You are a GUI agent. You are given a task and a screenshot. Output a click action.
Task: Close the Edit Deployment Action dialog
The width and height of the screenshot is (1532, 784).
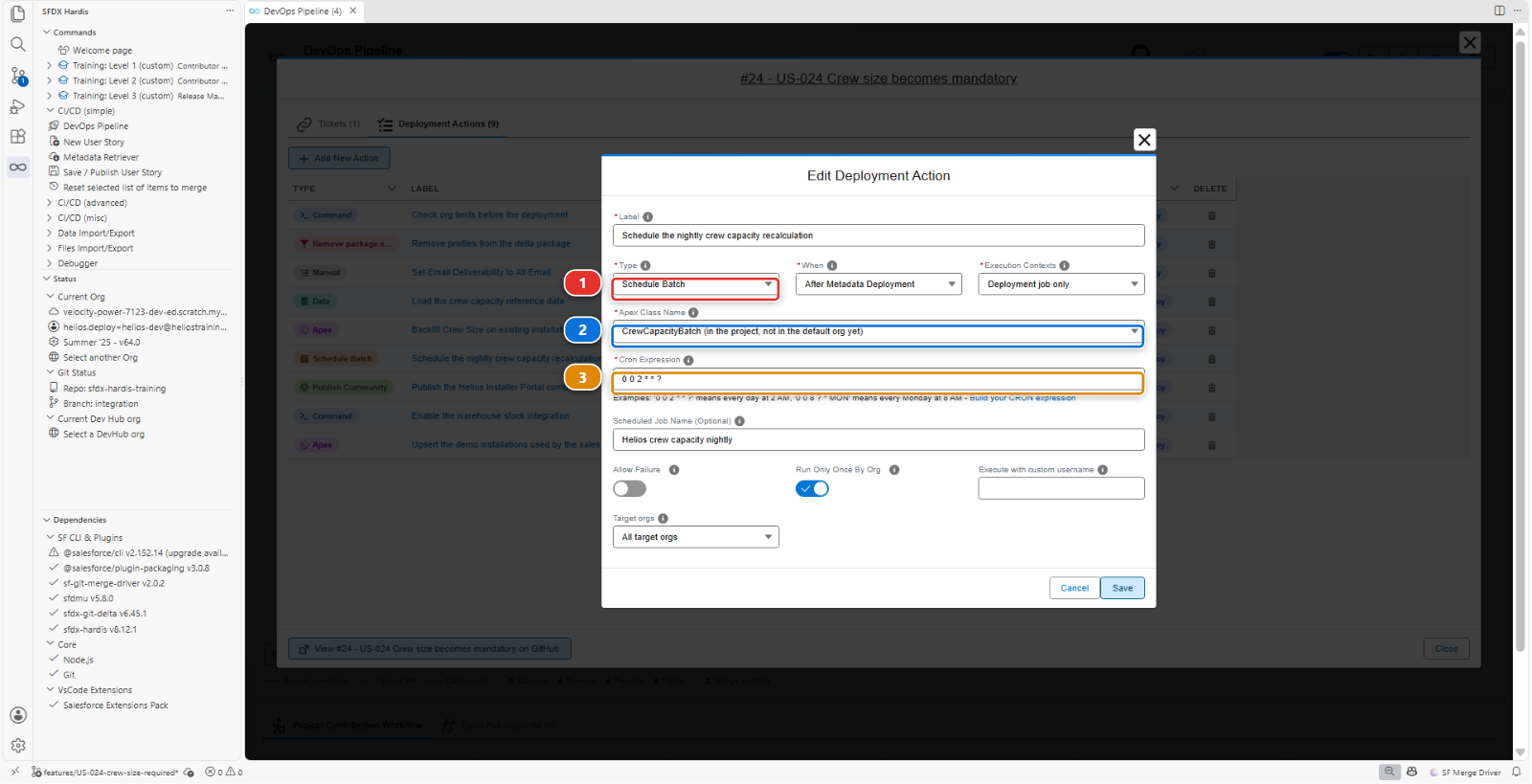pyautogui.click(x=1144, y=140)
